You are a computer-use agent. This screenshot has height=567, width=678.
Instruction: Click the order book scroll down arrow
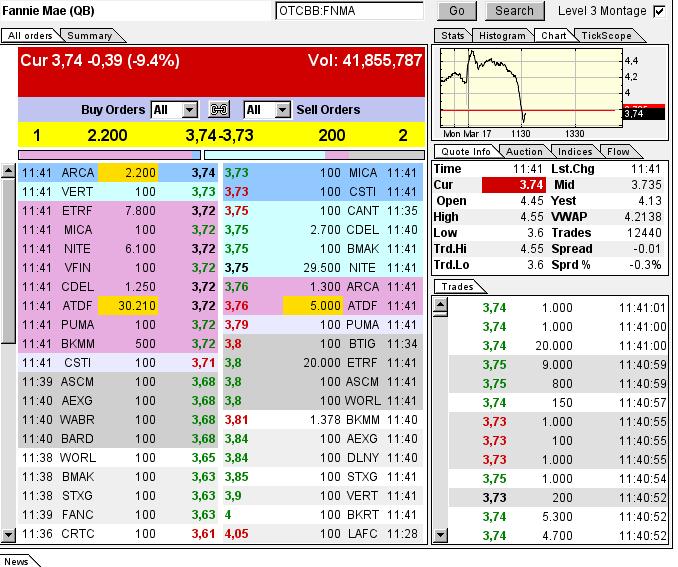[x=8, y=535]
